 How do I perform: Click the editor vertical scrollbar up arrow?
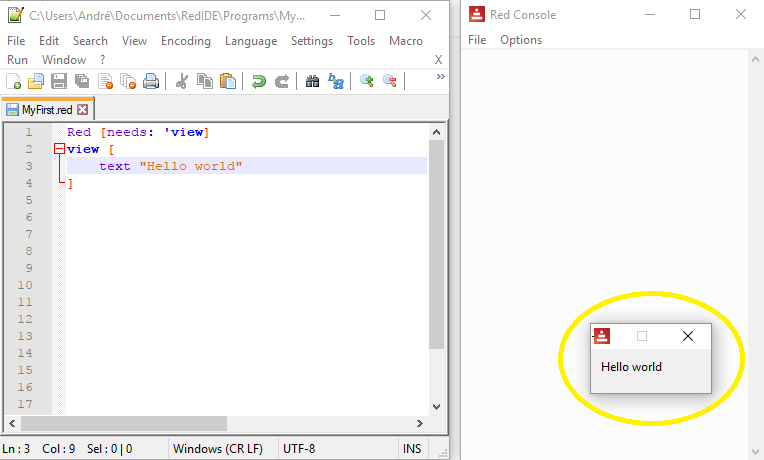click(x=436, y=132)
